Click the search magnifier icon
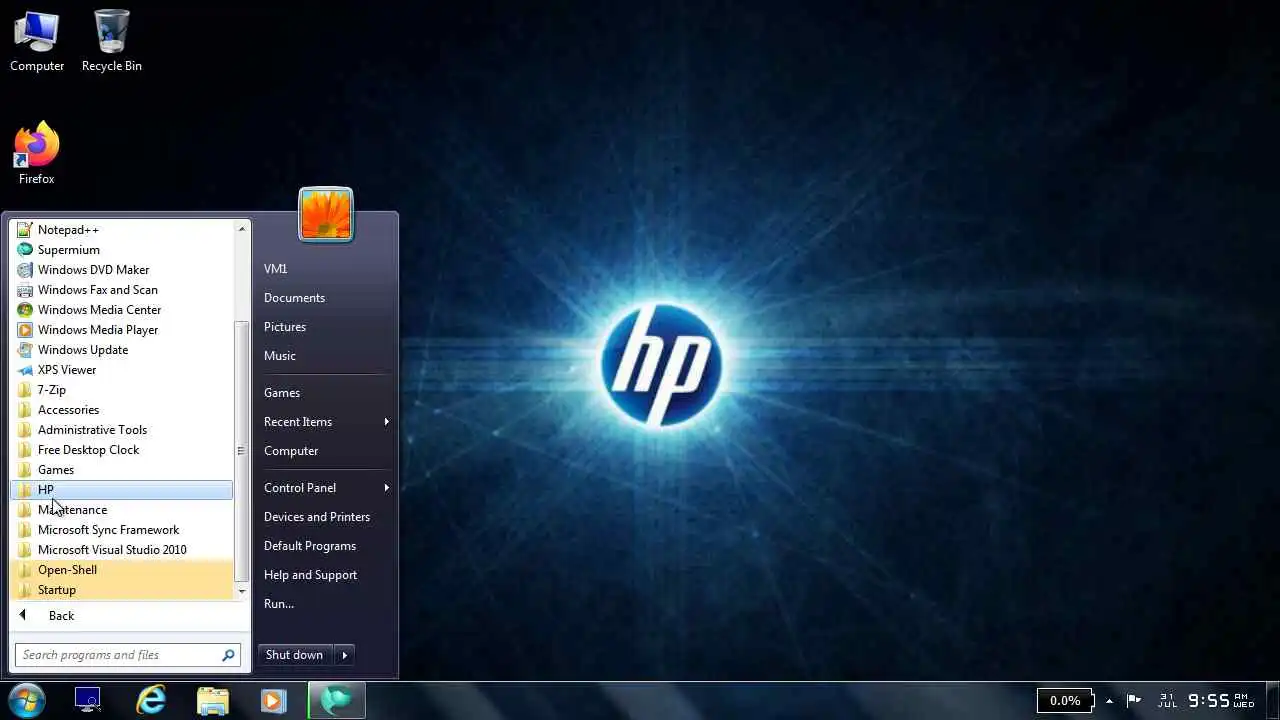Screen dimensions: 1280x720 tap(228, 655)
